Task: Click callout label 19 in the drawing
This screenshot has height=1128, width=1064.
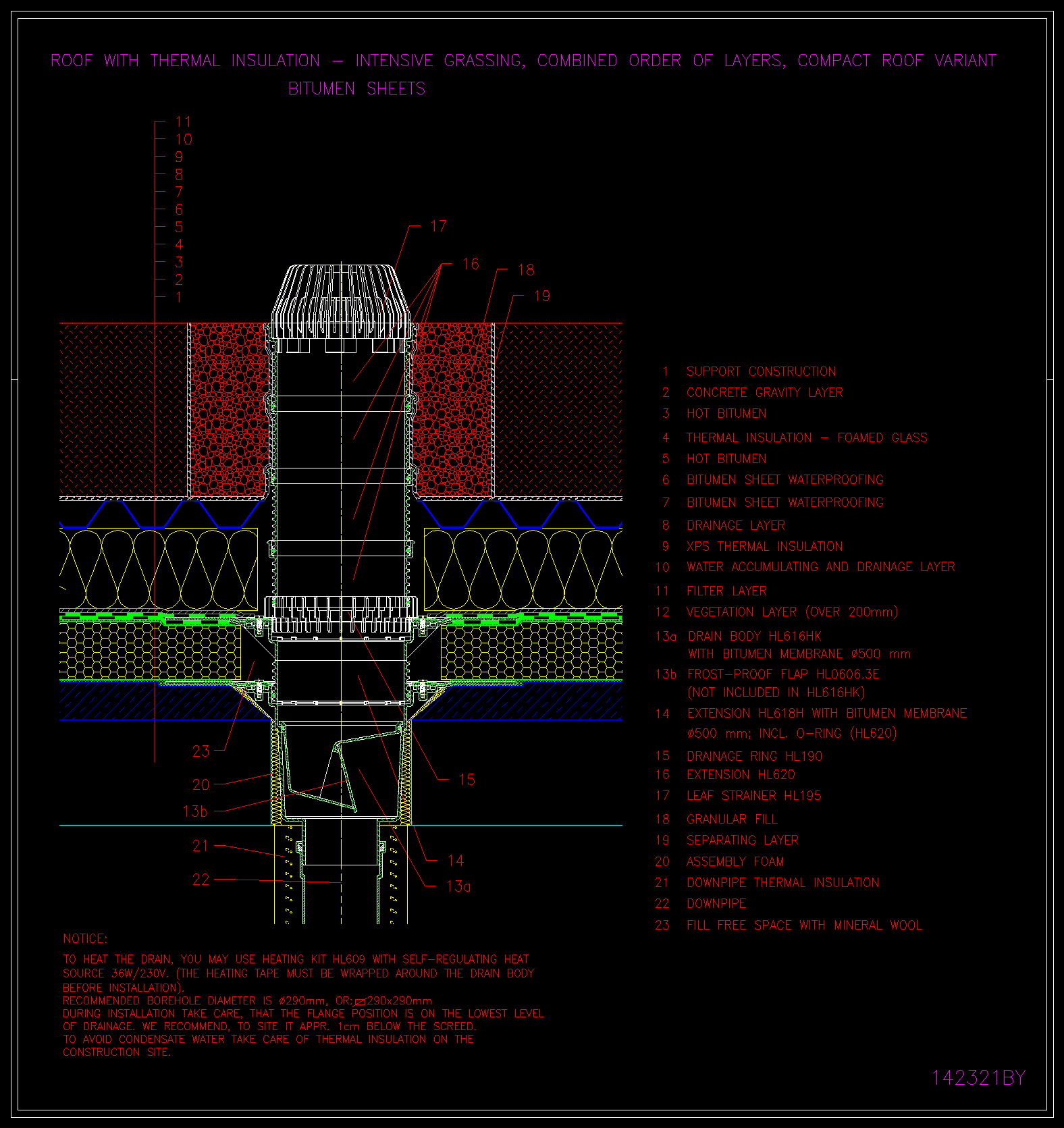Action: pos(541,296)
